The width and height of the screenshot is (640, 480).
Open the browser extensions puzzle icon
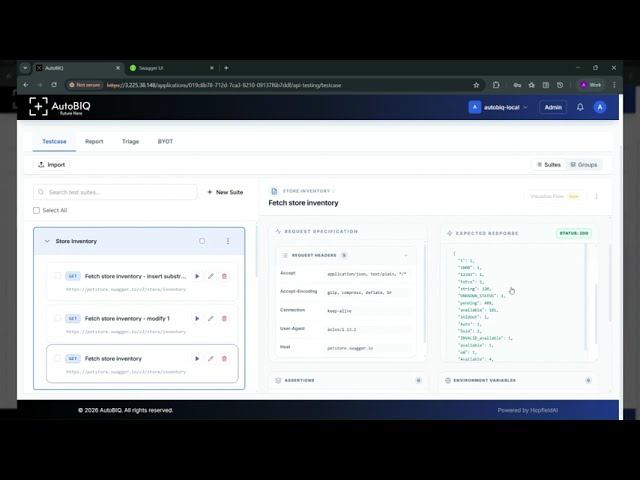[x=496, y=85]
